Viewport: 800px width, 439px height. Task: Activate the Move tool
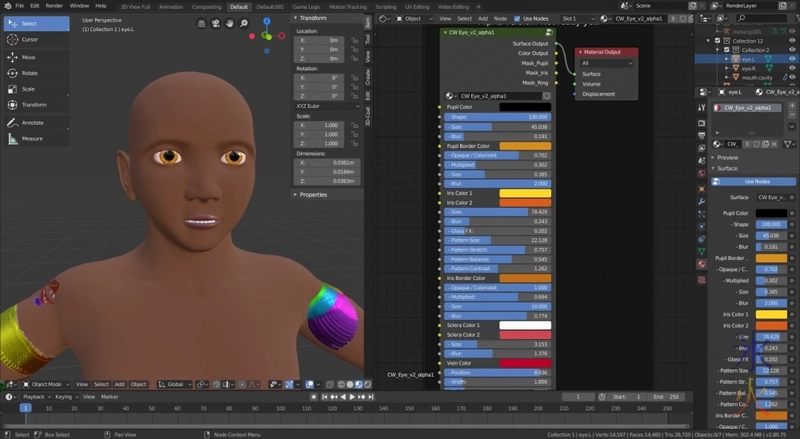30,57
